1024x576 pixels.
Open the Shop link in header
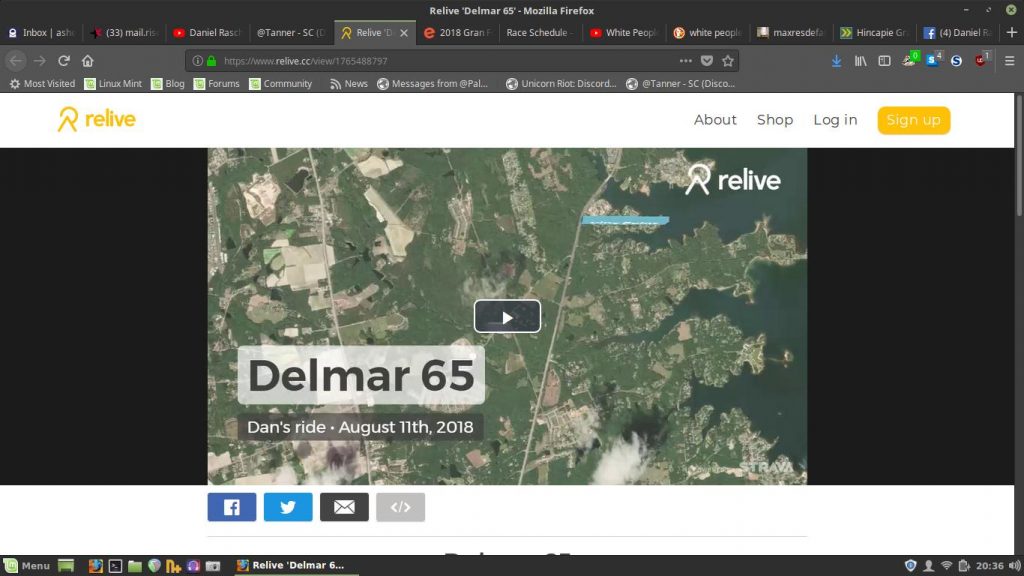(x=774, y=120)
